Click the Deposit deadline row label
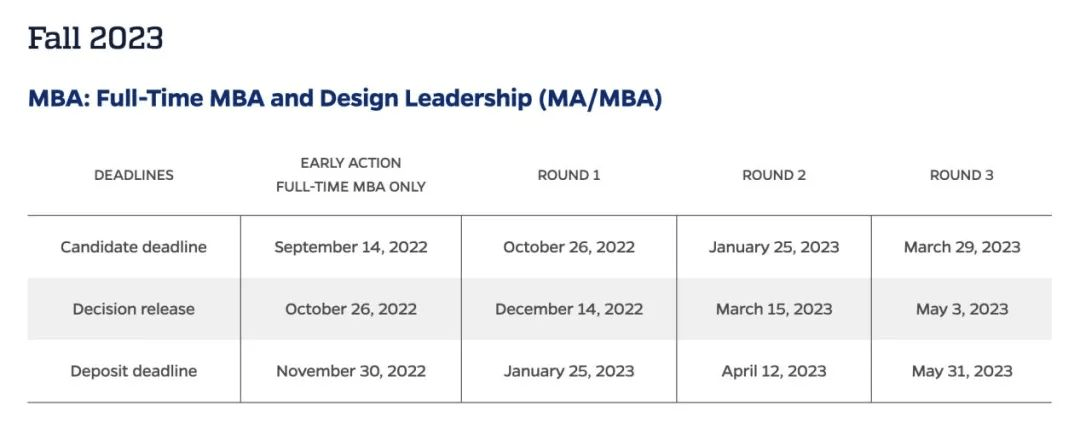This screenshot has height=423, width=1080. [134, 371]
